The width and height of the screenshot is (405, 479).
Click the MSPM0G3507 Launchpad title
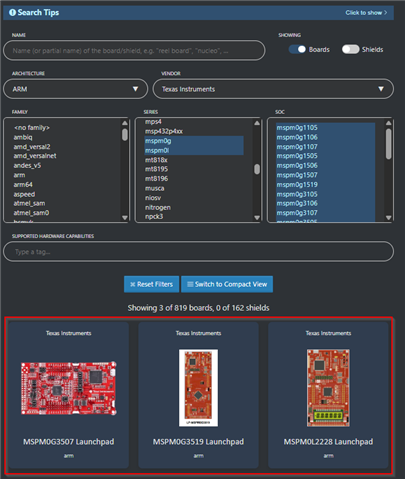(x=69, y=442)
